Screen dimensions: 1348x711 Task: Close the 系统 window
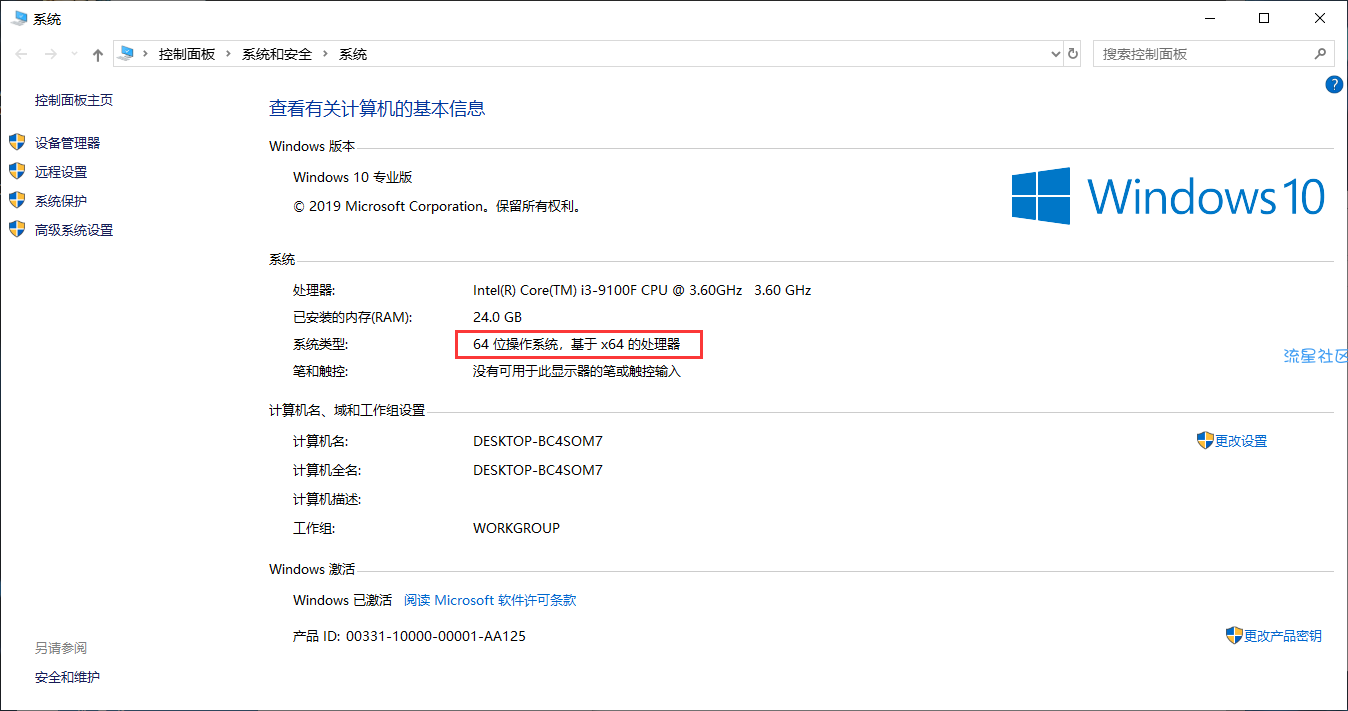[x=1319, y=18]
